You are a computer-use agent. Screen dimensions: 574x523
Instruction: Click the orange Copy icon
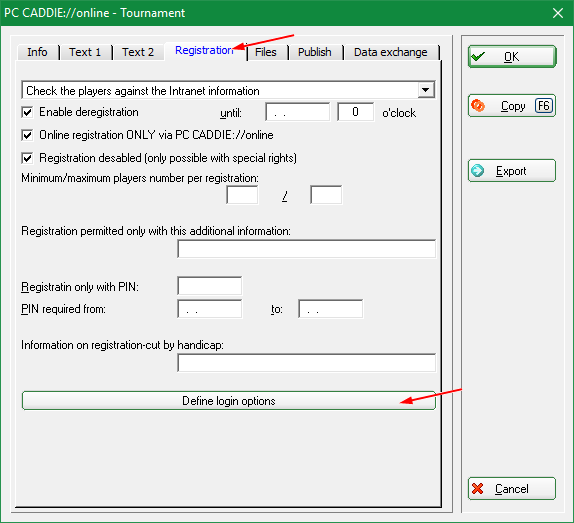pyautogui.click(x=478, y=106)
